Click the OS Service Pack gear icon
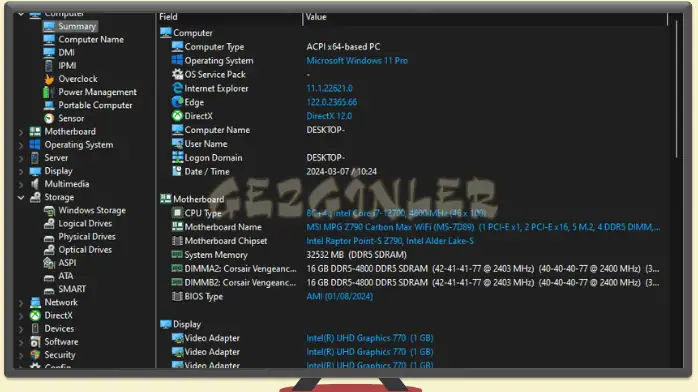This screenshot has height=392, width=698. [177, 74]
